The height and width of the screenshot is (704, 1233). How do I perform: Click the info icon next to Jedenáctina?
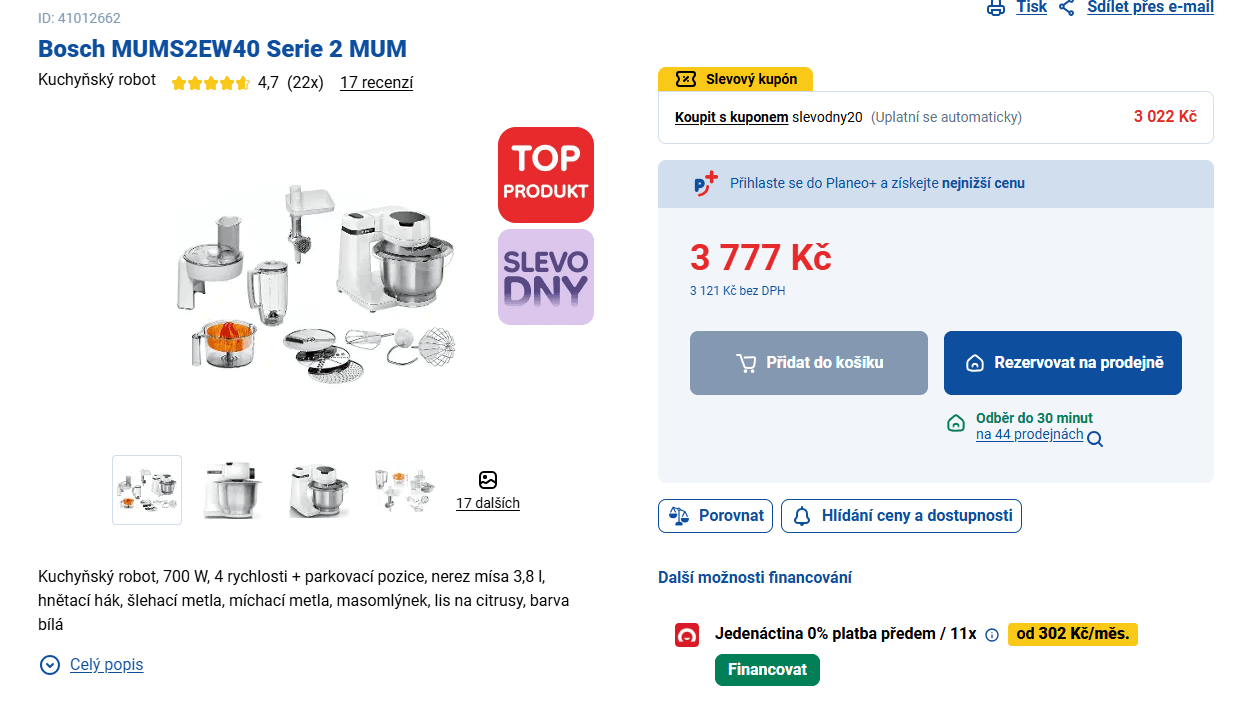tap(992, 634)
